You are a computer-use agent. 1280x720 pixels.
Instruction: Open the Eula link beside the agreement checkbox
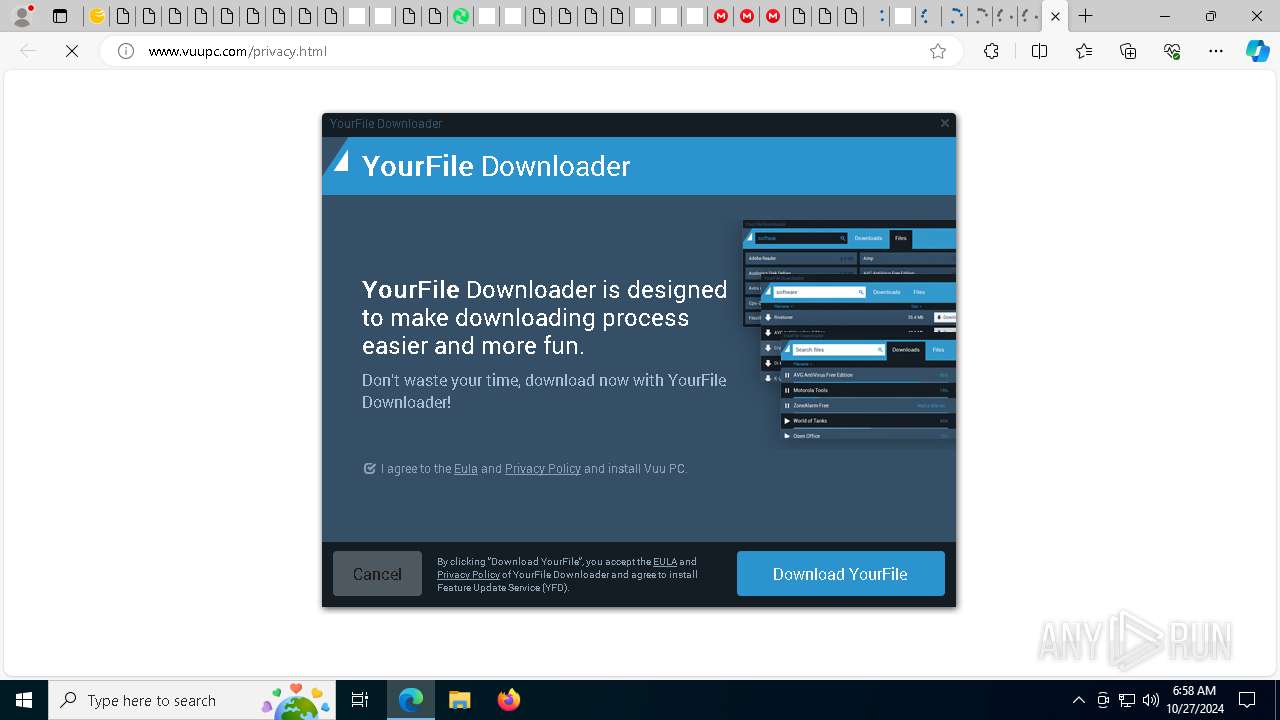click(x=466, y=468)
